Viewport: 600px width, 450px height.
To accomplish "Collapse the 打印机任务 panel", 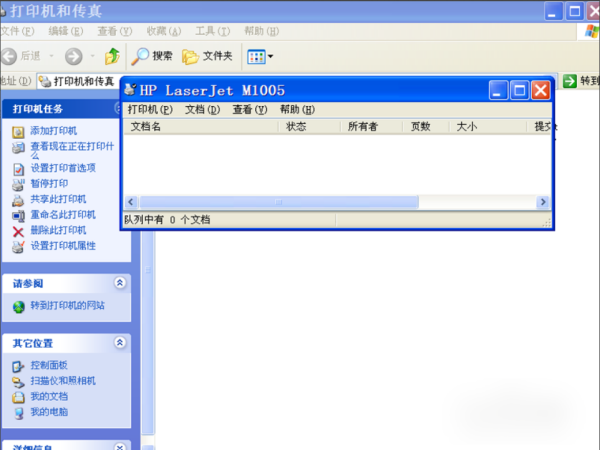I will pos(117,108).
